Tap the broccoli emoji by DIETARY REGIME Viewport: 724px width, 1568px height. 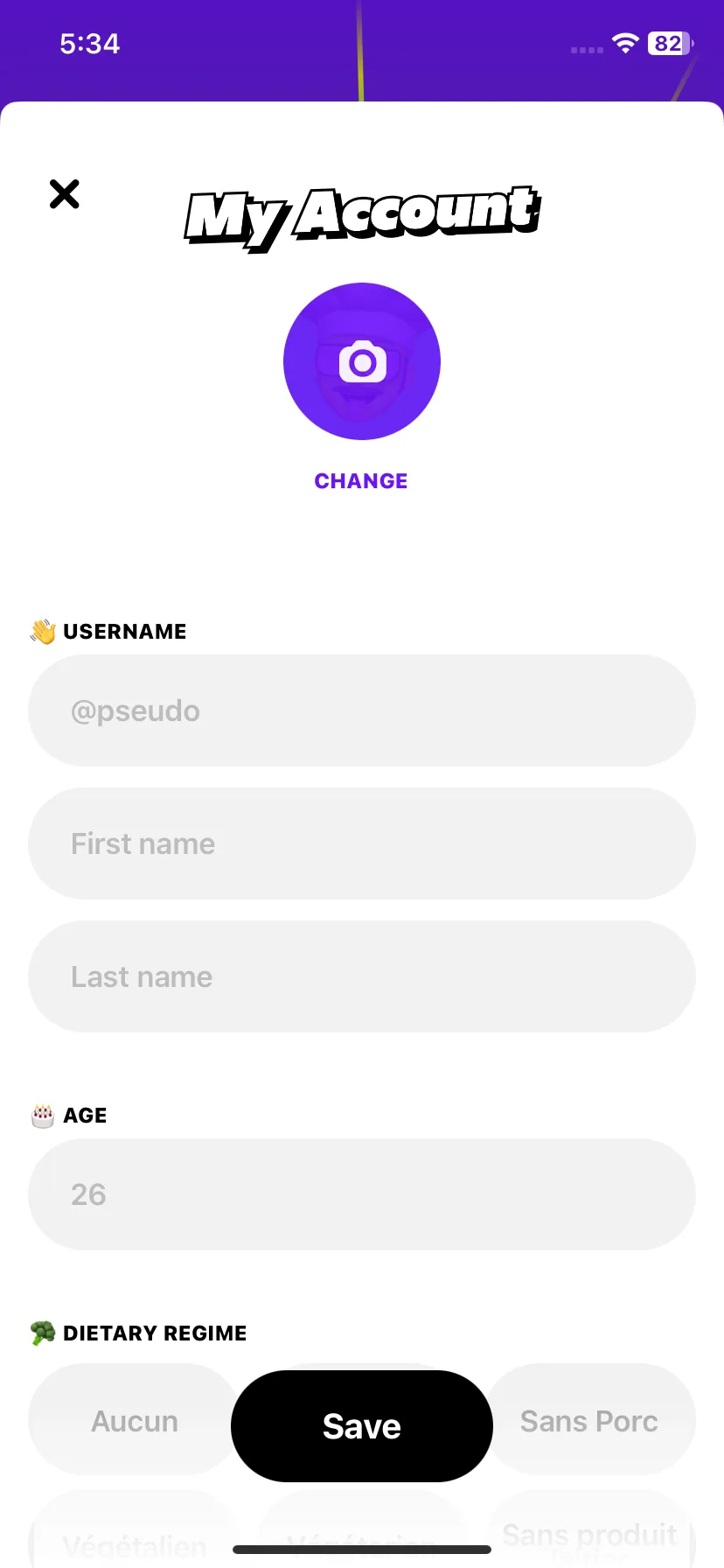click(x=43, y=1333)
